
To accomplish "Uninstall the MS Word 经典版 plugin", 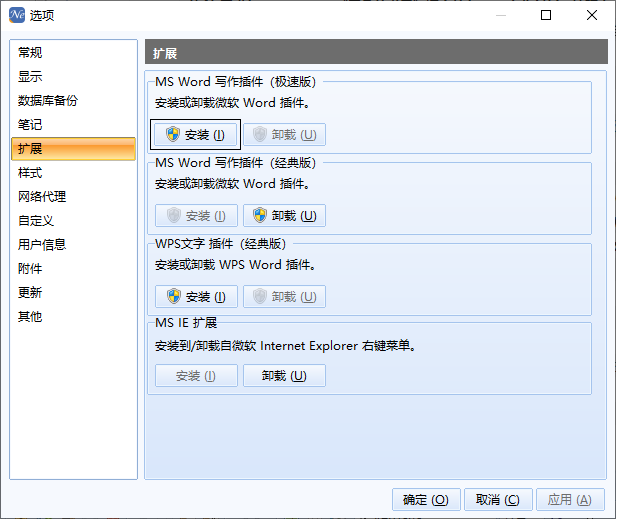I will (284, 215).
